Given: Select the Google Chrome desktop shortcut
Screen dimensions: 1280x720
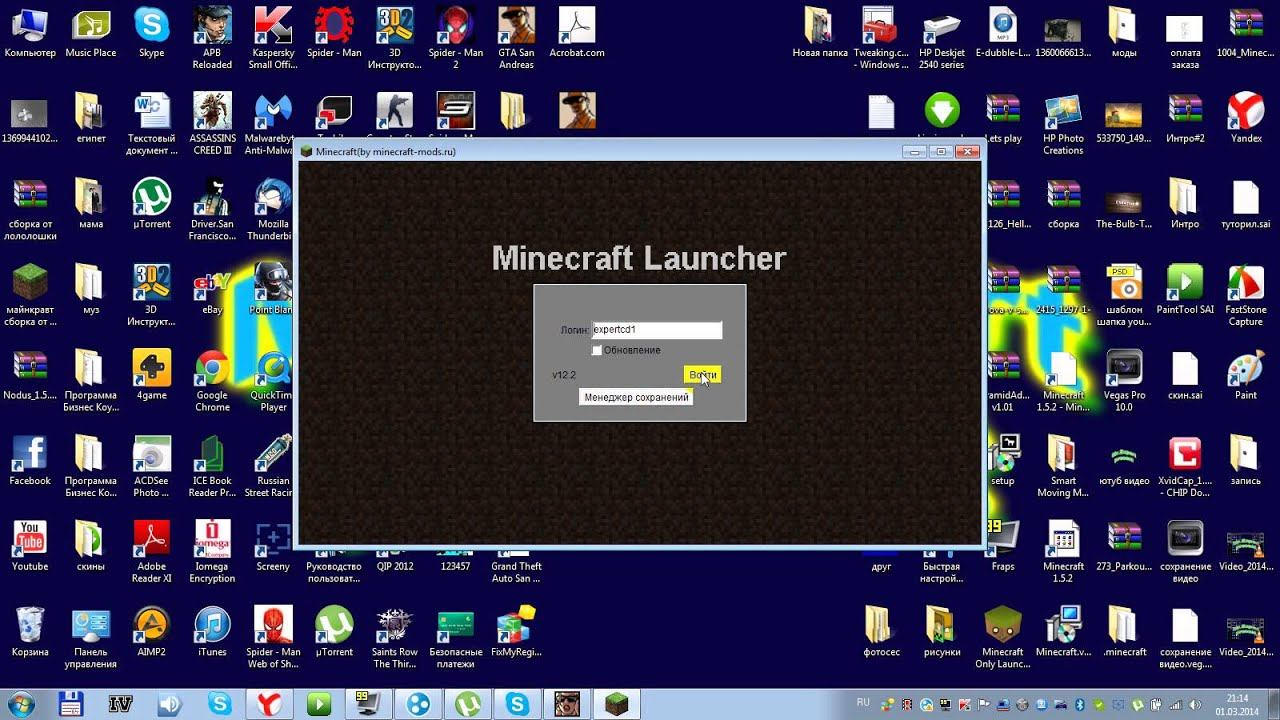Looking at the screenshot, I should [x=212, y=381].
